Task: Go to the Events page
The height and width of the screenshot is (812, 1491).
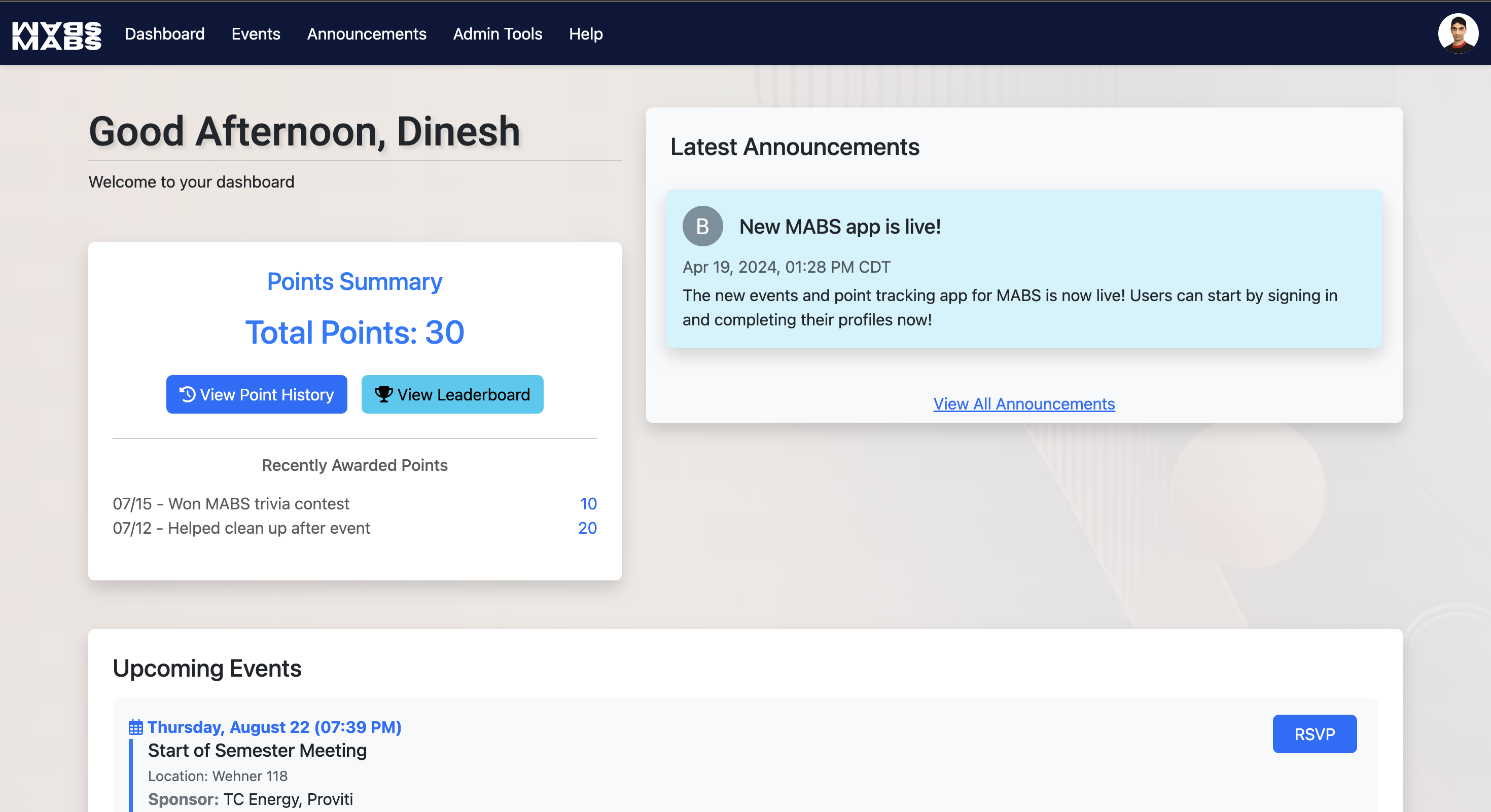Action: [255, 34]
